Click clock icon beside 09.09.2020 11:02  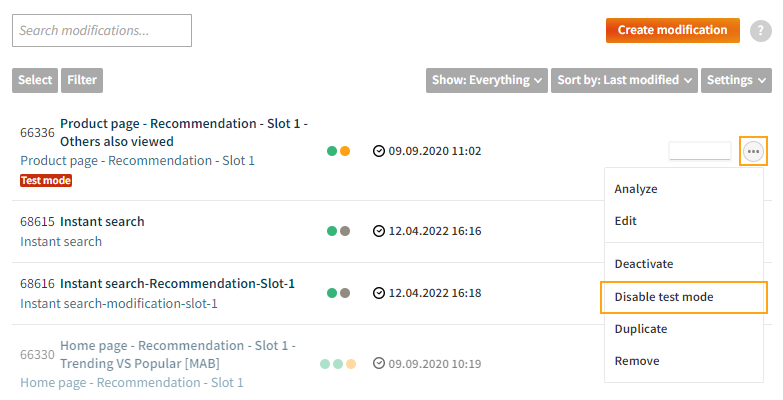coord(378,151)
